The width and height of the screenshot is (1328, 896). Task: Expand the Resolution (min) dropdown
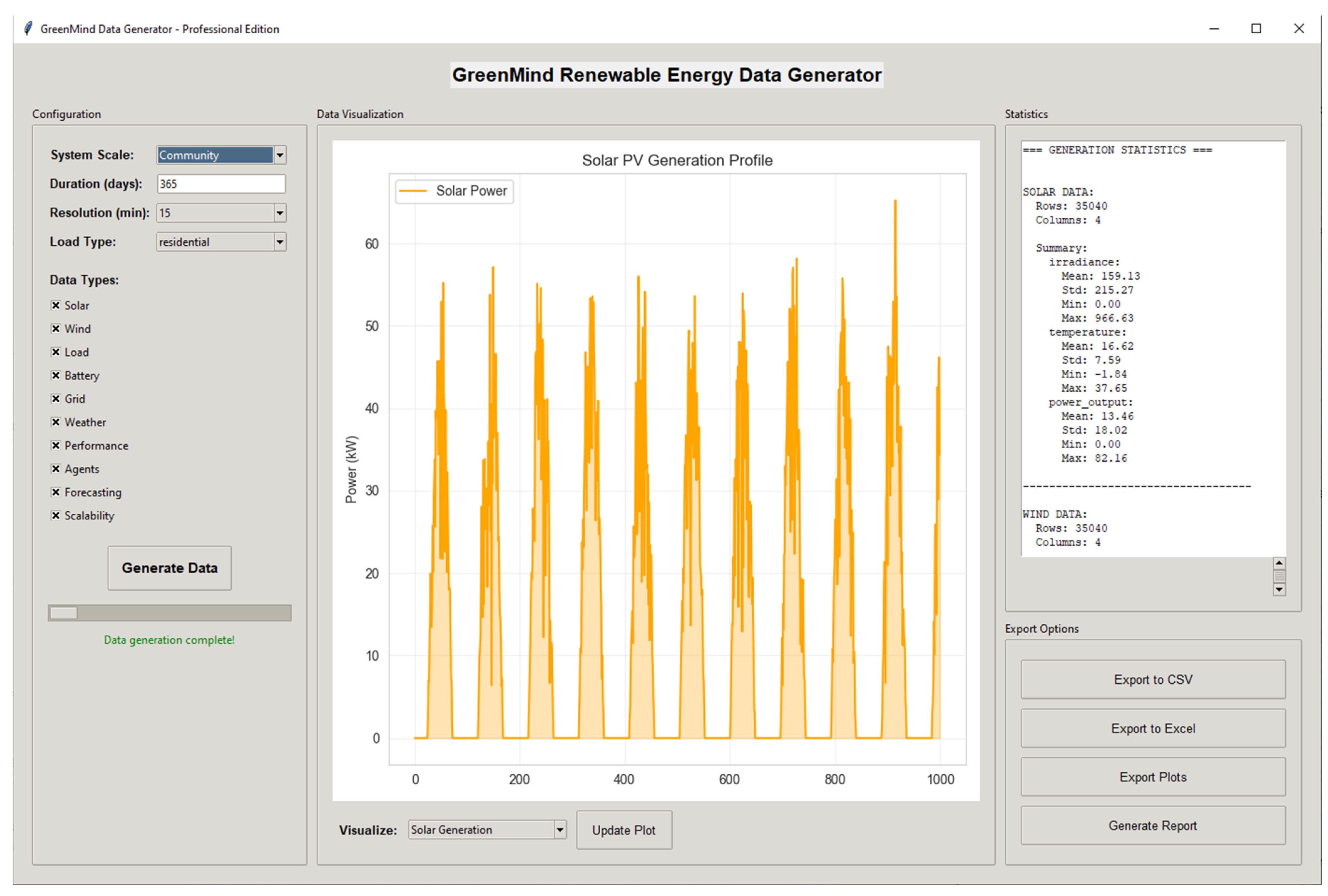click(279, 213)
